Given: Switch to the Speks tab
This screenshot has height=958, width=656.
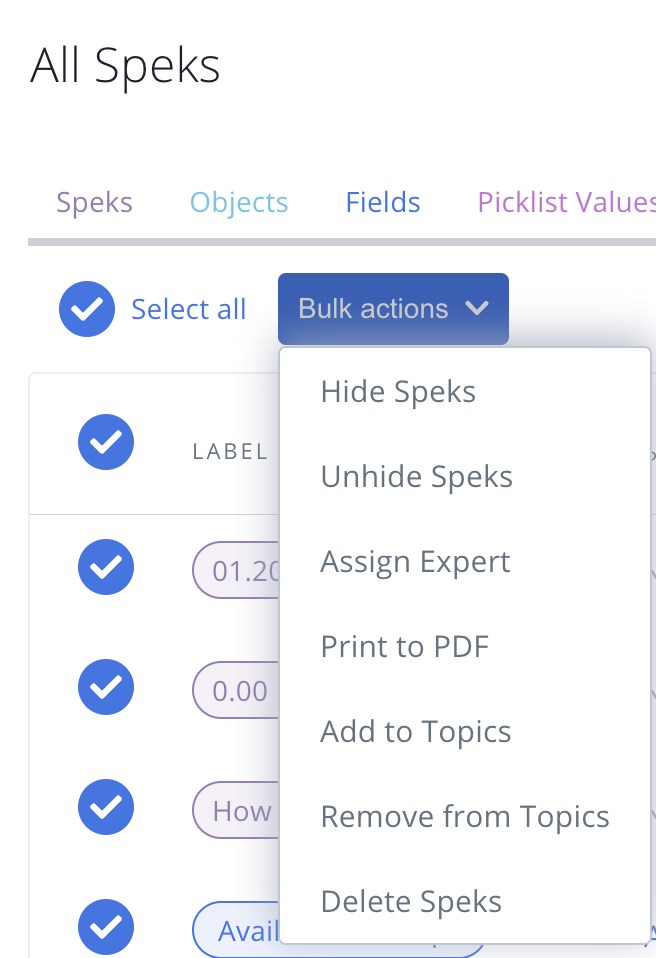Looking at the screenshot, I should coord(95,202).
